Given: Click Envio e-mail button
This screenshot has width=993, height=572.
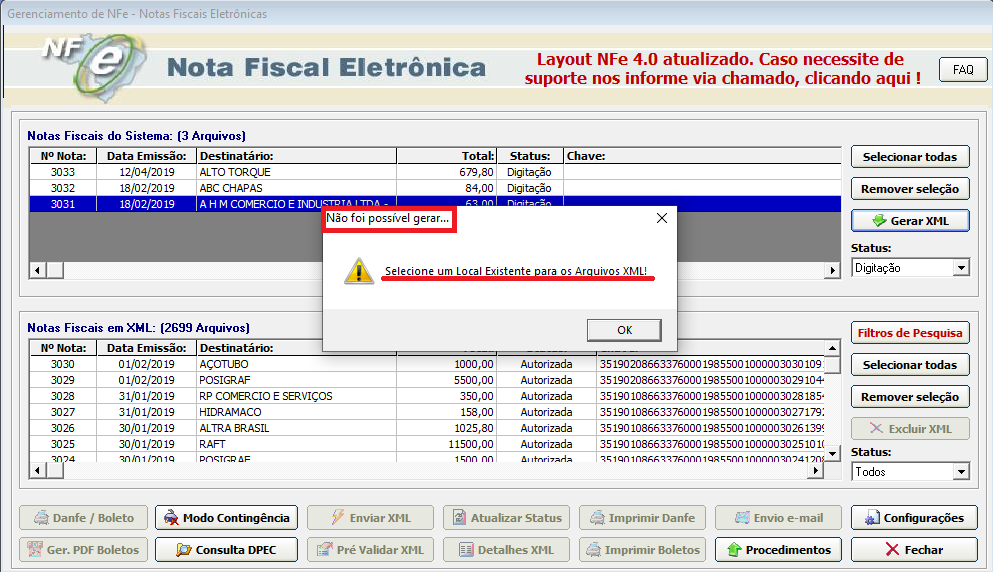Looking at the screenshot, I should [x=778, y=518].
